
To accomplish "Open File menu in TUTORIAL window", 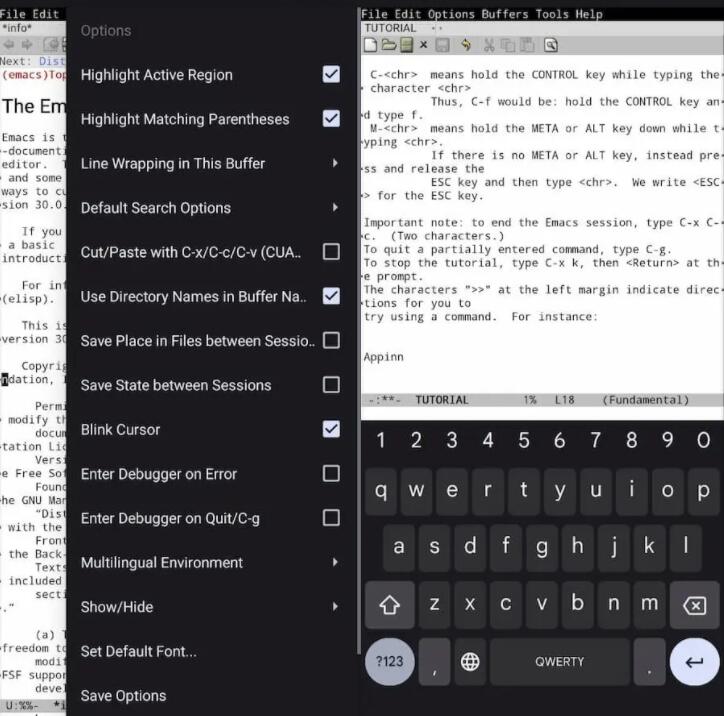I will point(374,14).
